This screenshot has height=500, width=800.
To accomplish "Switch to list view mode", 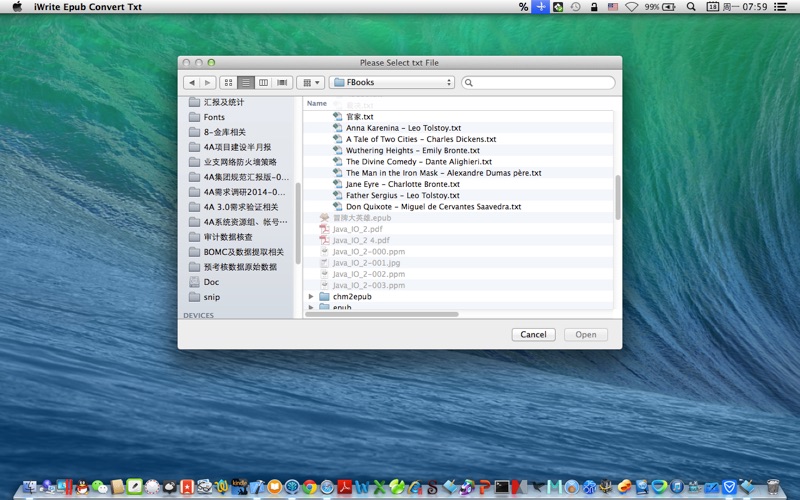I will click(x=246, y=83).
